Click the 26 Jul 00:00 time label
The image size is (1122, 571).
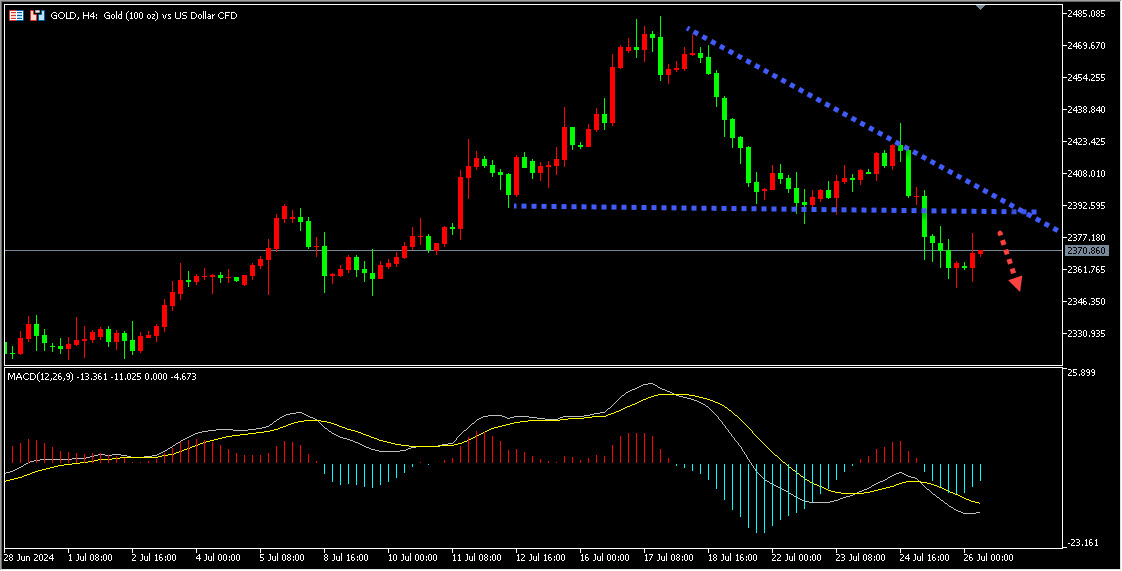(986, 557)
